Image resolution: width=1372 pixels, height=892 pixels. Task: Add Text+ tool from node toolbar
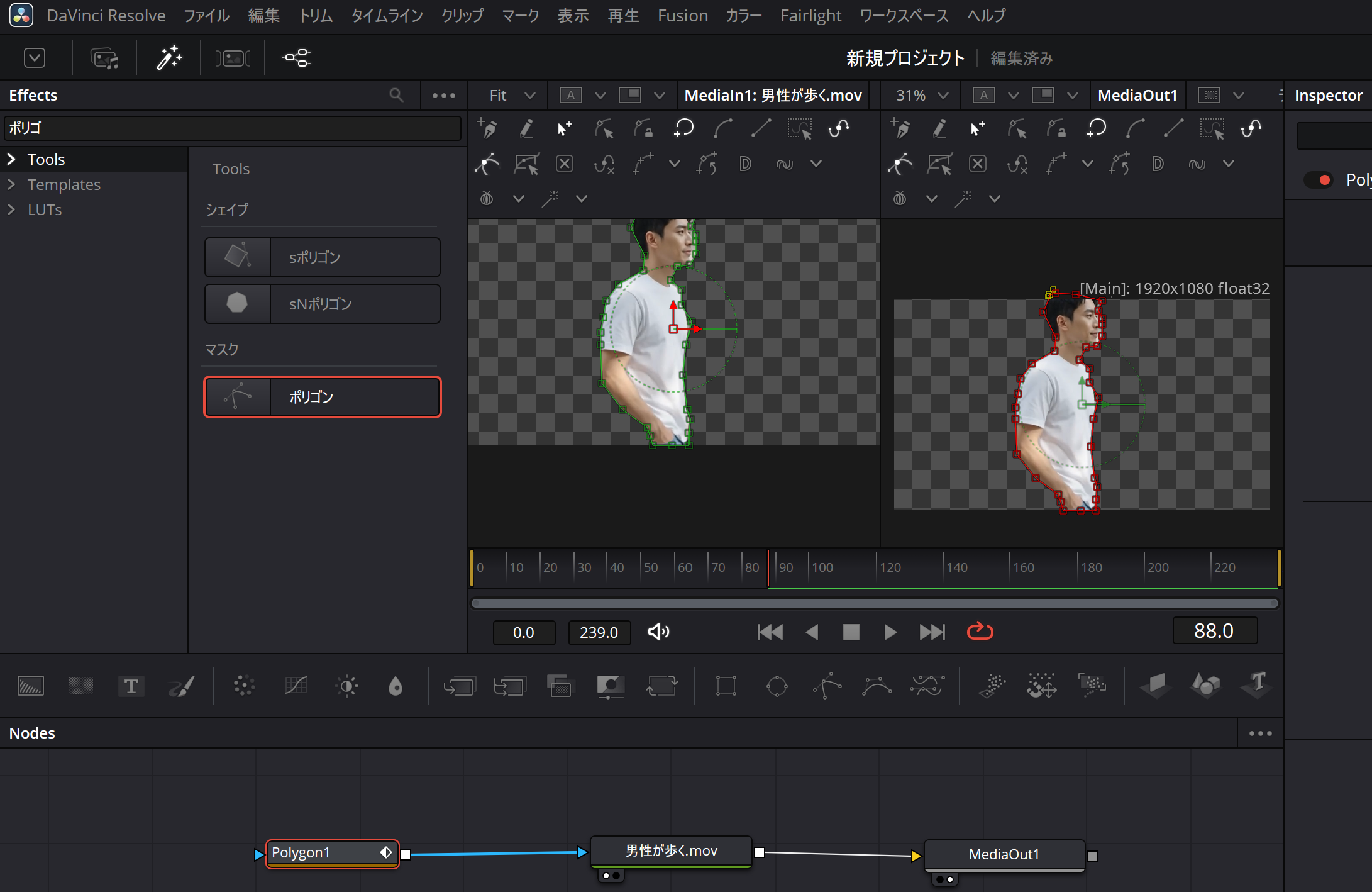tap(131, 686)
